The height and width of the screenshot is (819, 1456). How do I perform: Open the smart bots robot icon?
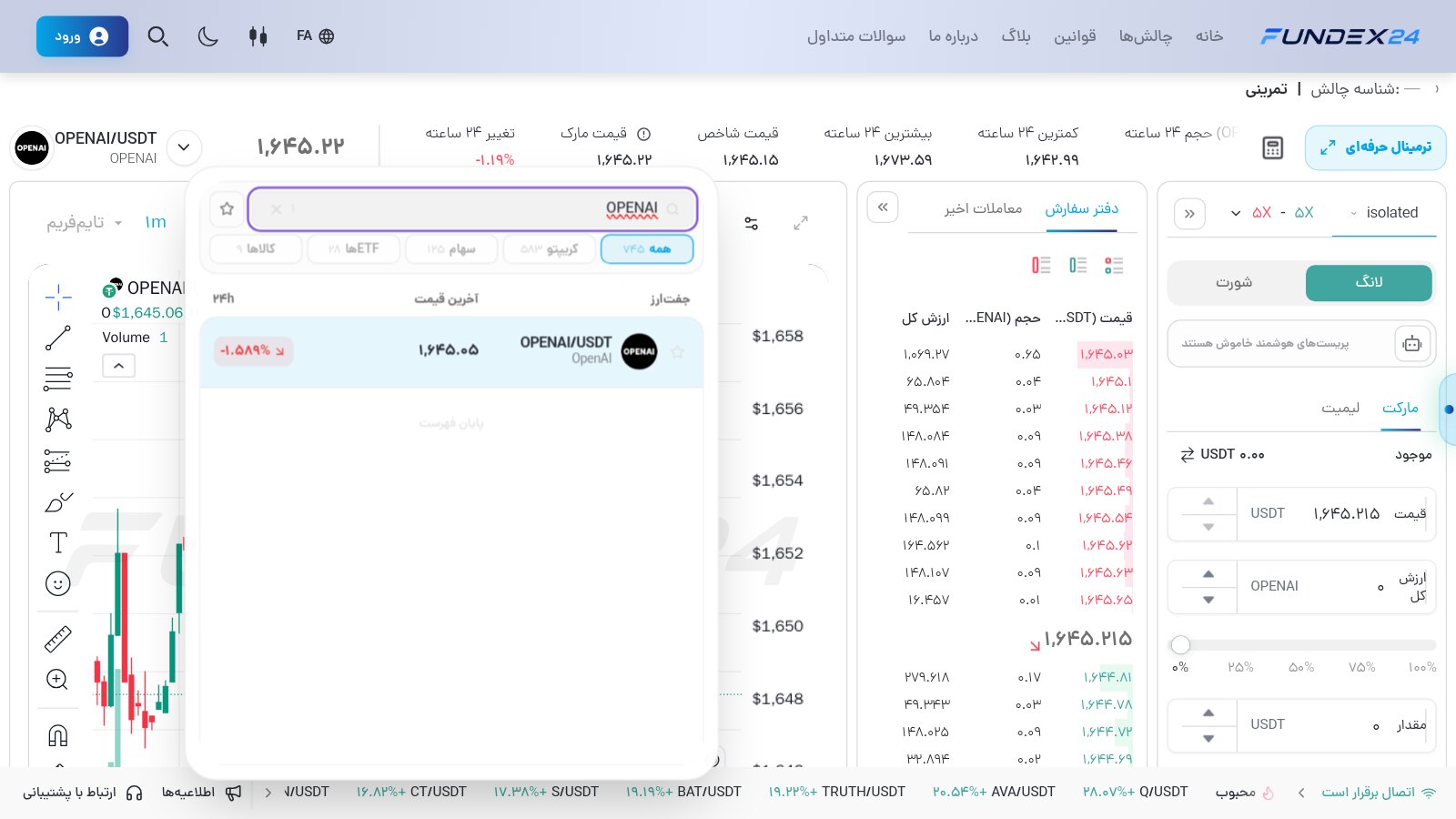[1412, 344]
